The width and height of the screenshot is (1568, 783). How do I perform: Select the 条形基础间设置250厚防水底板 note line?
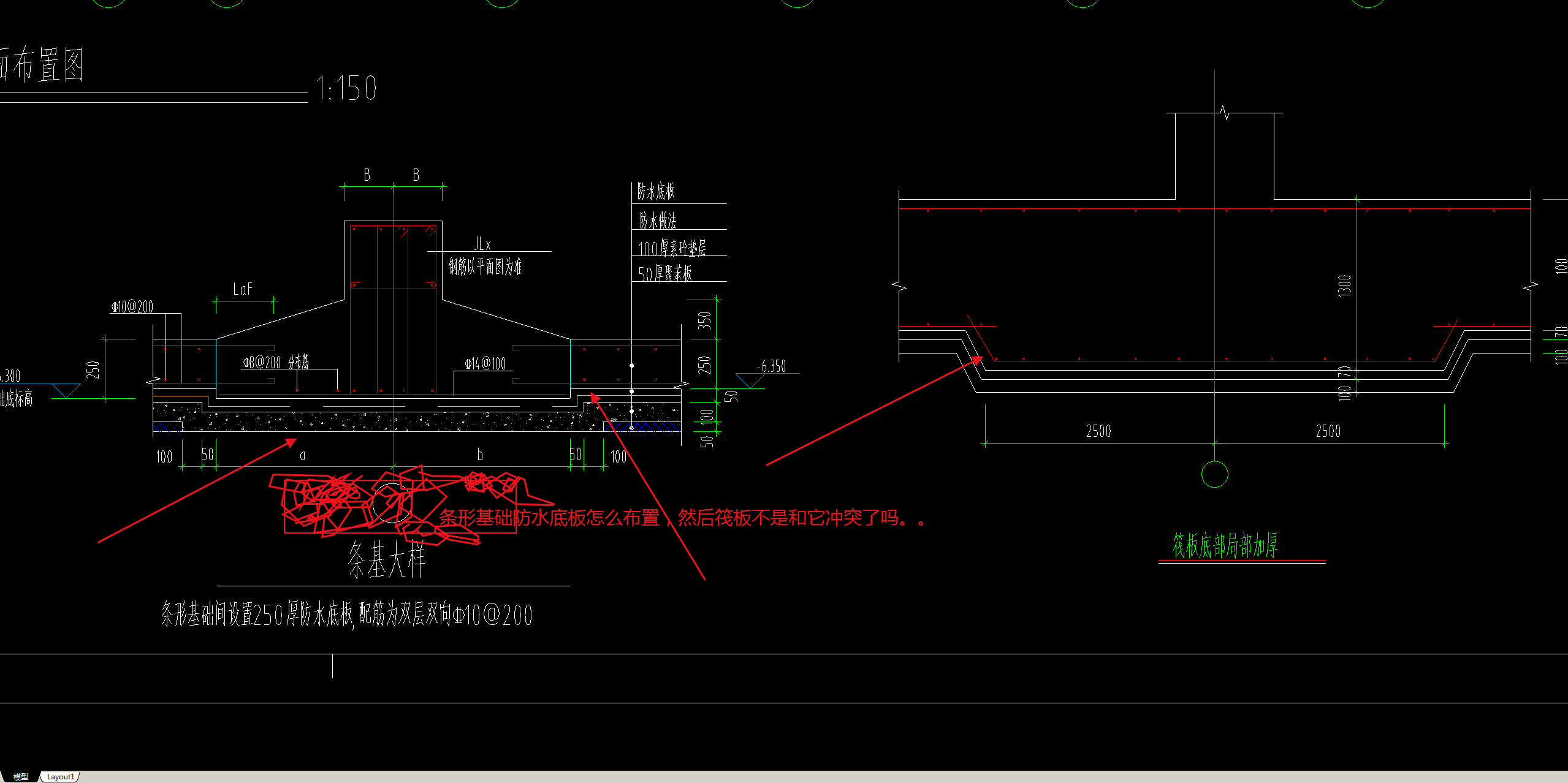pos(347,614)
